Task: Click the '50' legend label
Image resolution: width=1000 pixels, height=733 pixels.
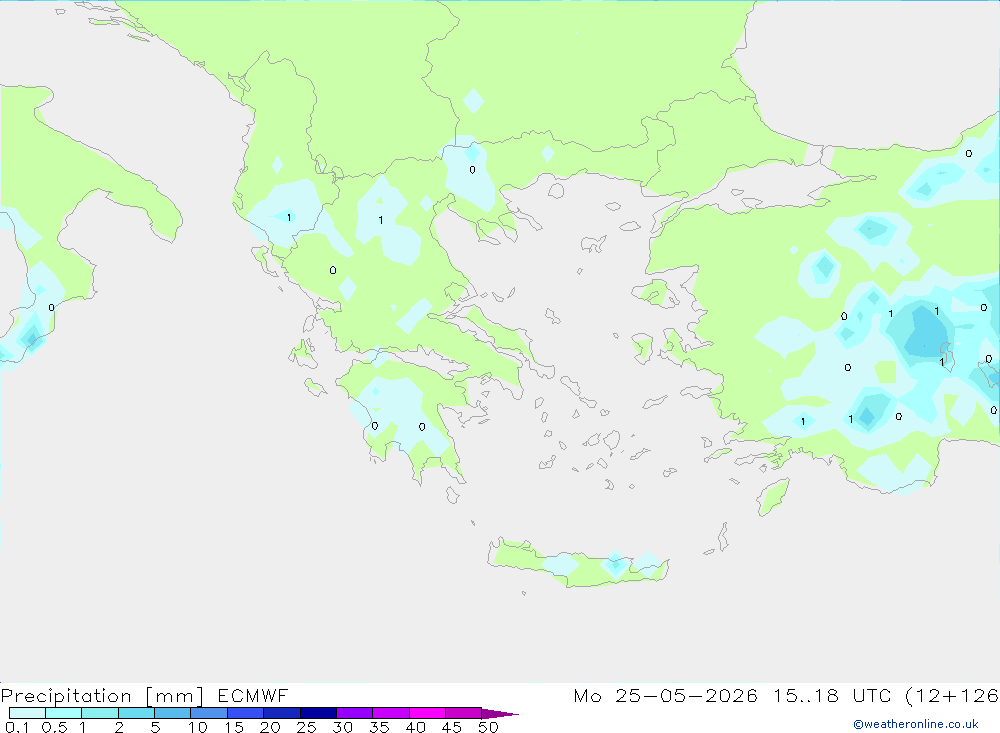Action: click(x=489, y=727)
